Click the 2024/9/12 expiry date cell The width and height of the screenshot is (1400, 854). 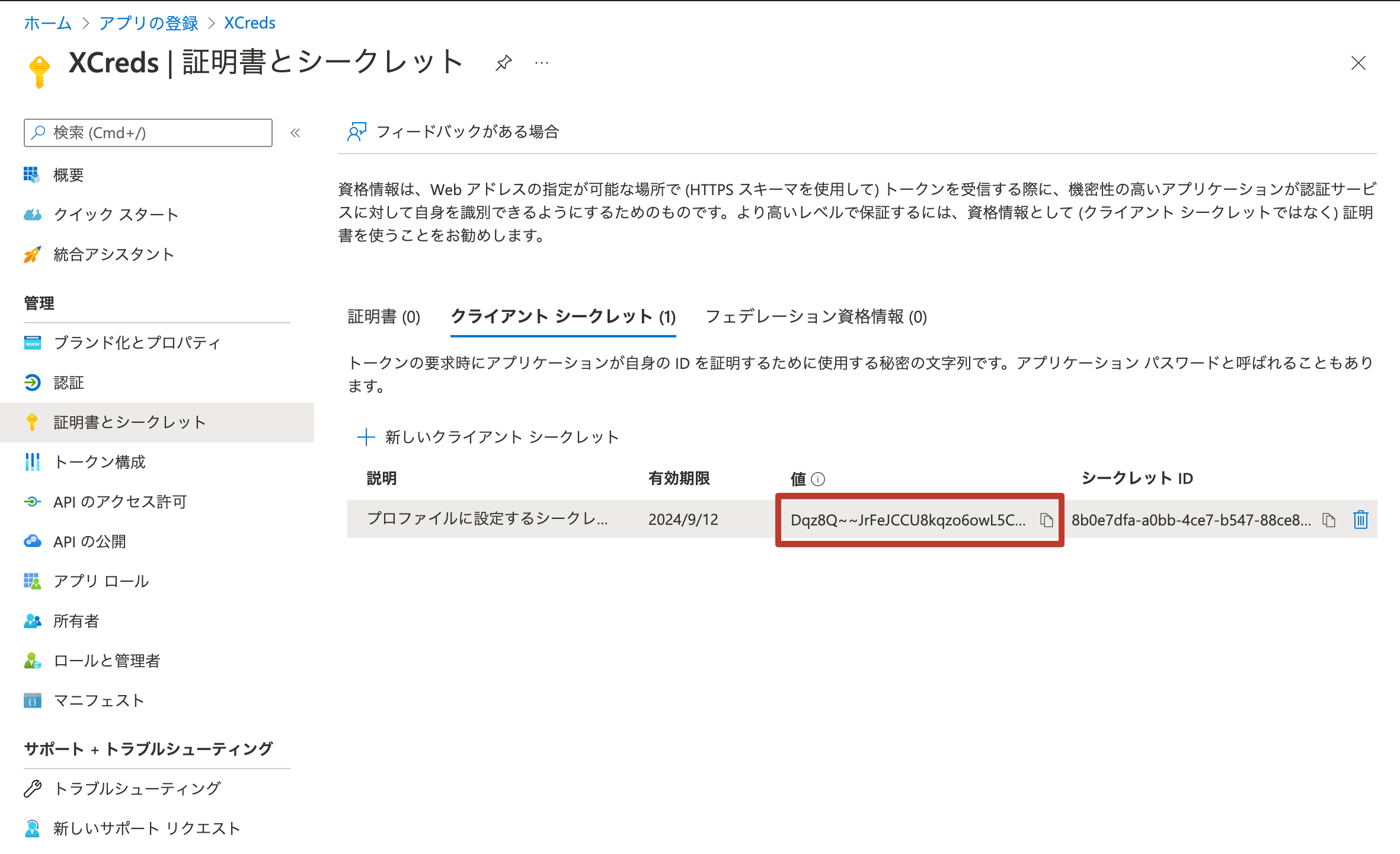click(683, 520)
